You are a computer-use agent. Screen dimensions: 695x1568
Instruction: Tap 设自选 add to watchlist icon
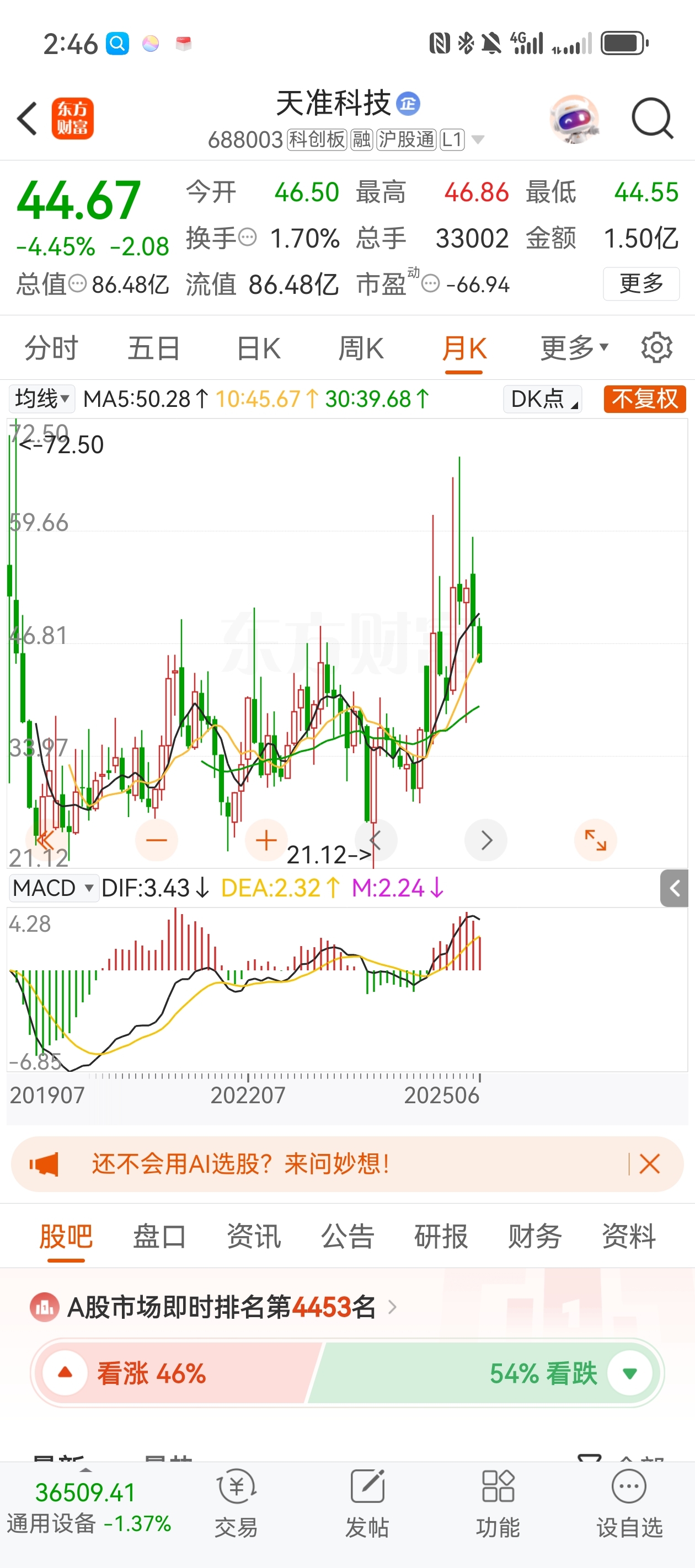(x=629, y=1503)
